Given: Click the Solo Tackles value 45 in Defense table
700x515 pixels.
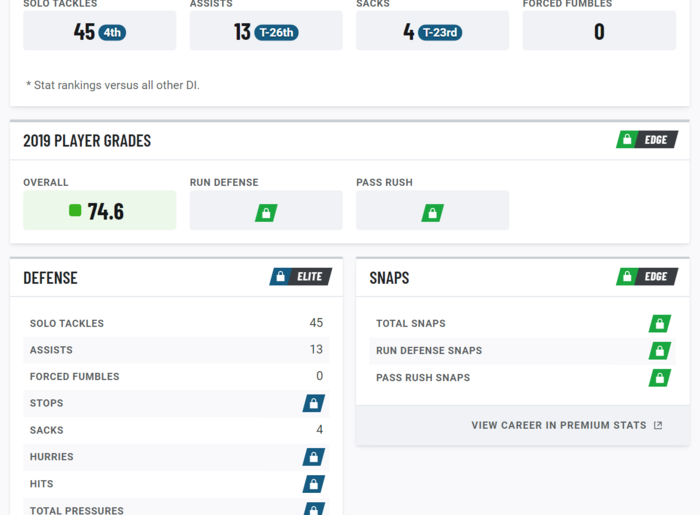Looking at the screenshot, I should [x=316, y=323].
